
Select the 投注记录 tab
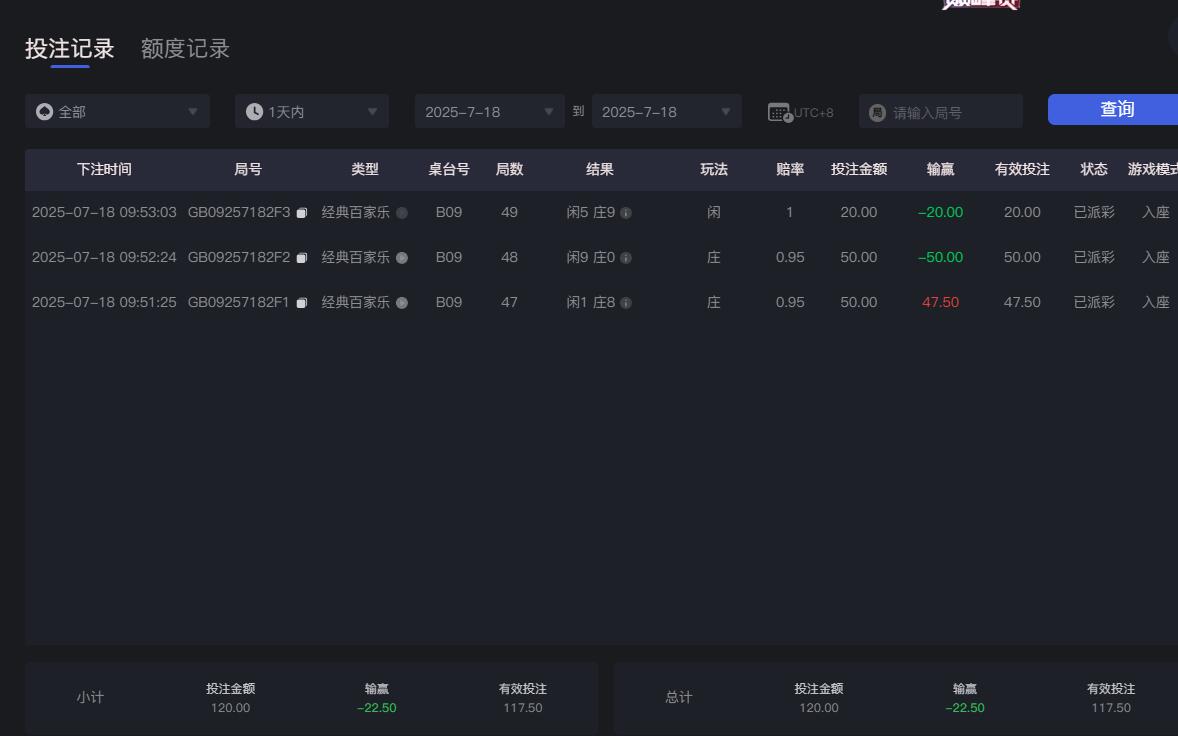[68, 48]
